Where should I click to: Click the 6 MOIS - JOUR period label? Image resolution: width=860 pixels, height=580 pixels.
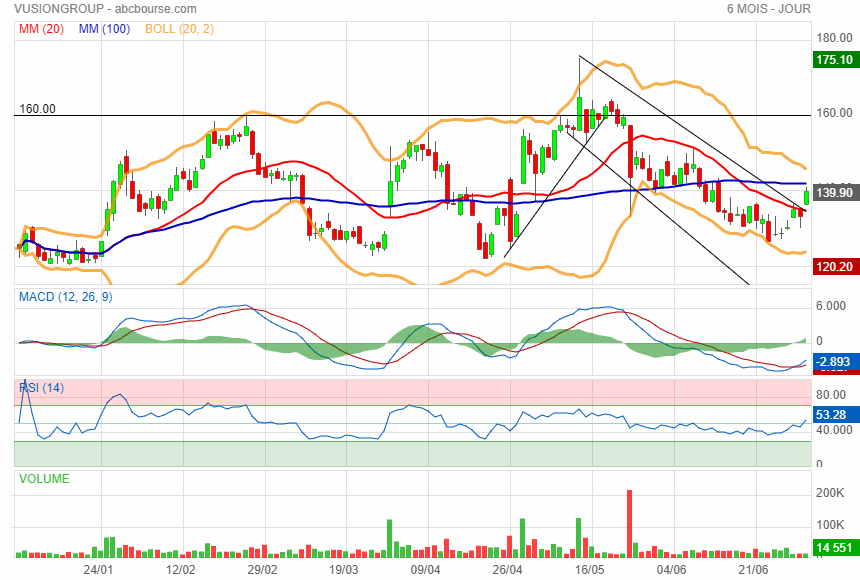tap(768, 9)
